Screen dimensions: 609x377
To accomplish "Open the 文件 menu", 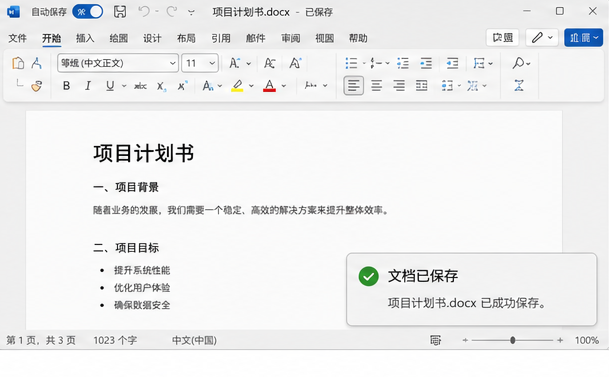I will (17, 38).
